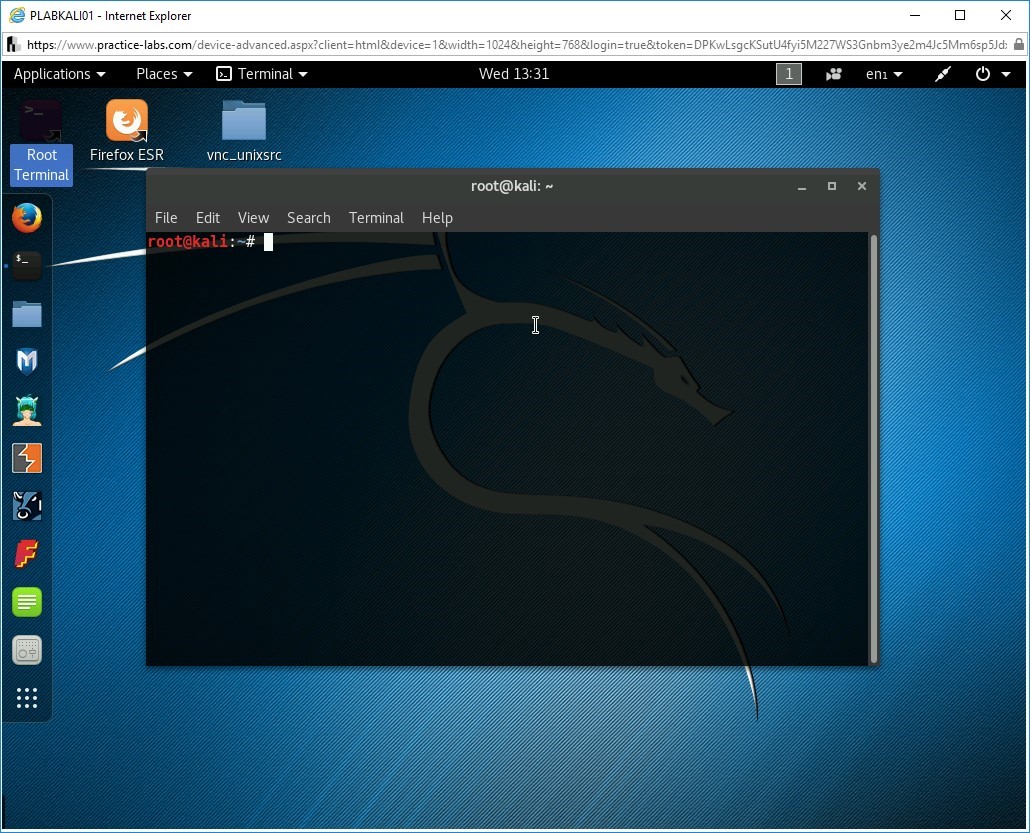Open the green notes app in the dock

click(27, 602)
